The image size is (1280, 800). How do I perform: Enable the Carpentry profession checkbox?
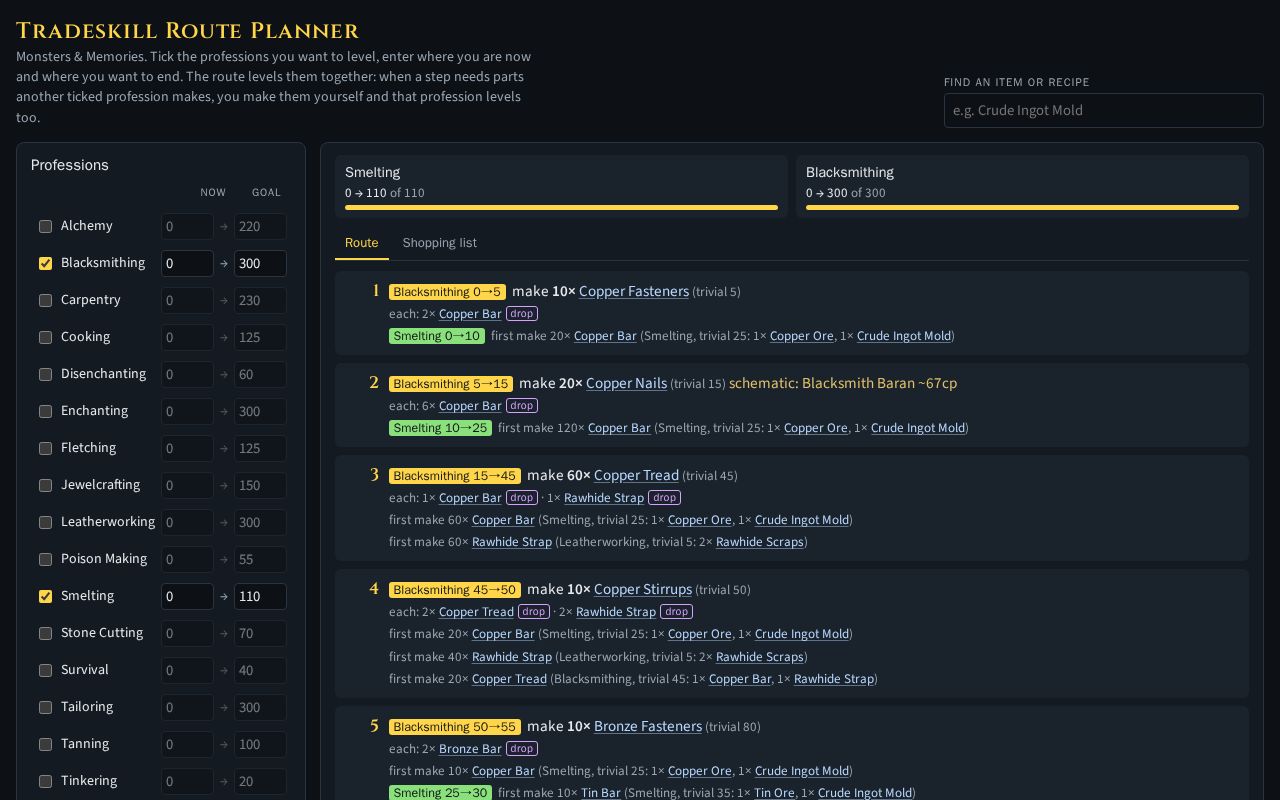coord(45,300)
